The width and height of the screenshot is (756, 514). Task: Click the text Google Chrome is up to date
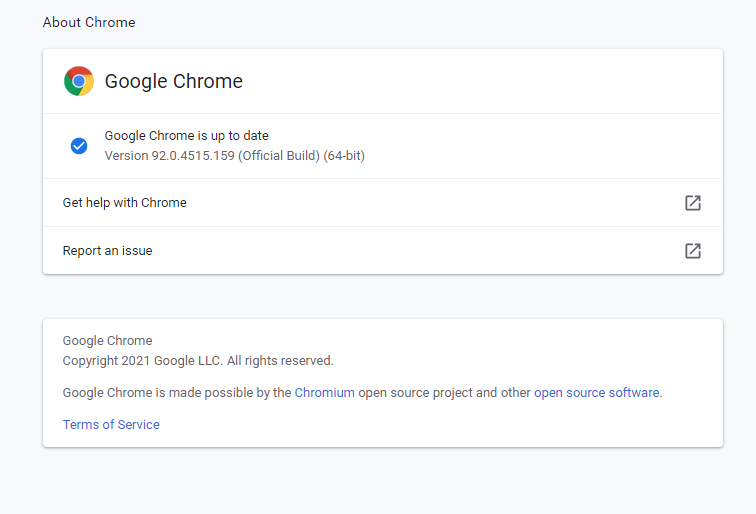pyautogui.click(x=187, y=135)
